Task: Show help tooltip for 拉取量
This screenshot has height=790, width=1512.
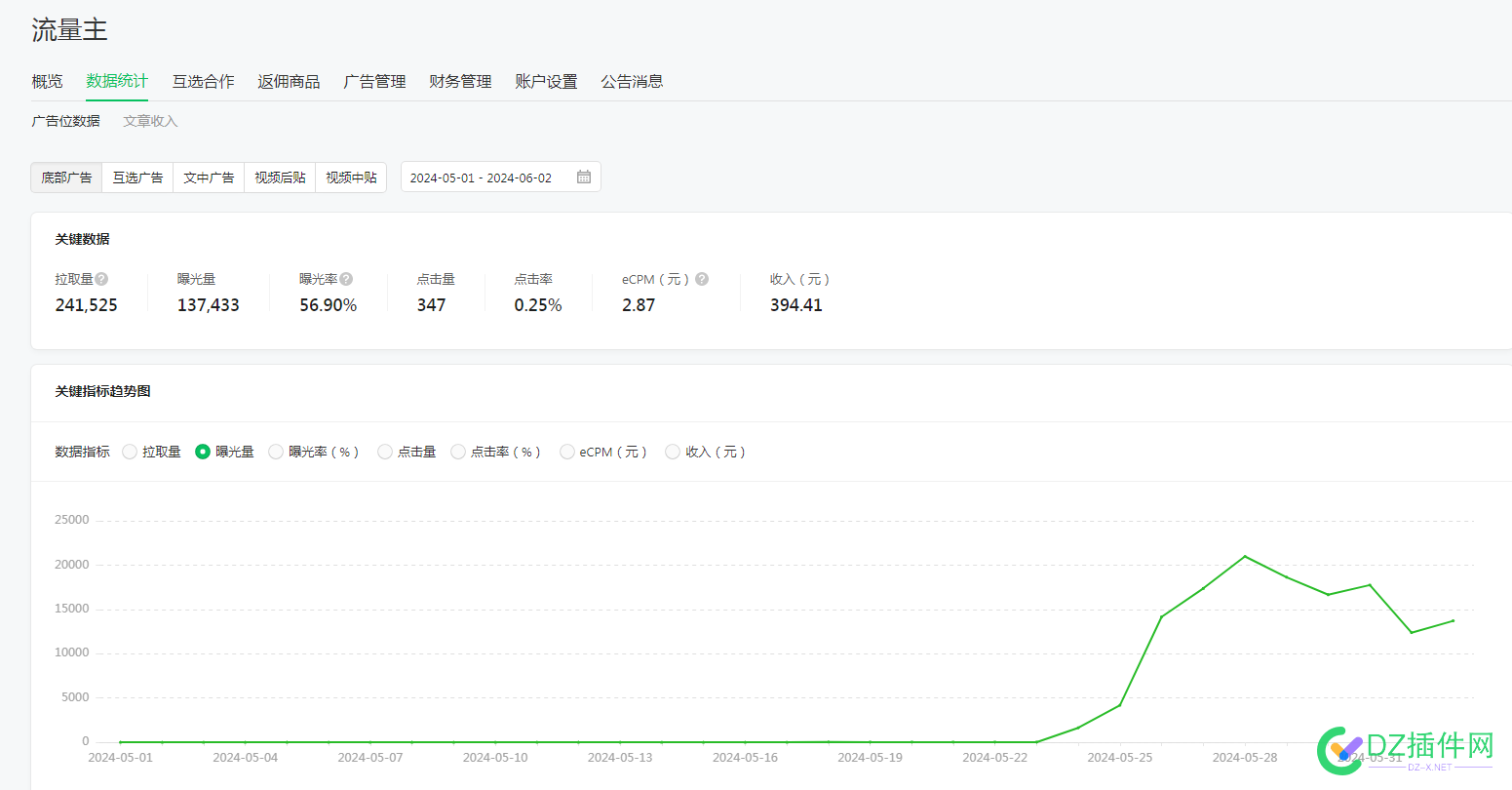Action: [101, 279]
